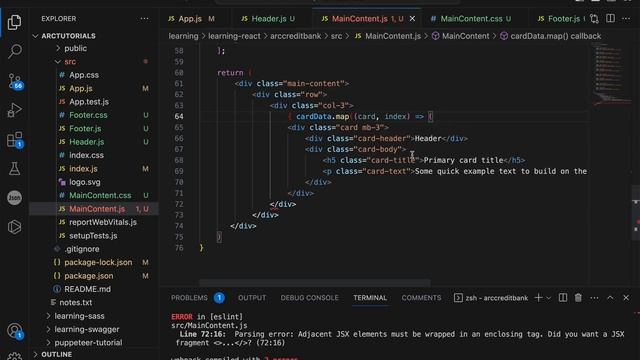
Task: Collapse the src folder
Action: [x=70, y=62]
